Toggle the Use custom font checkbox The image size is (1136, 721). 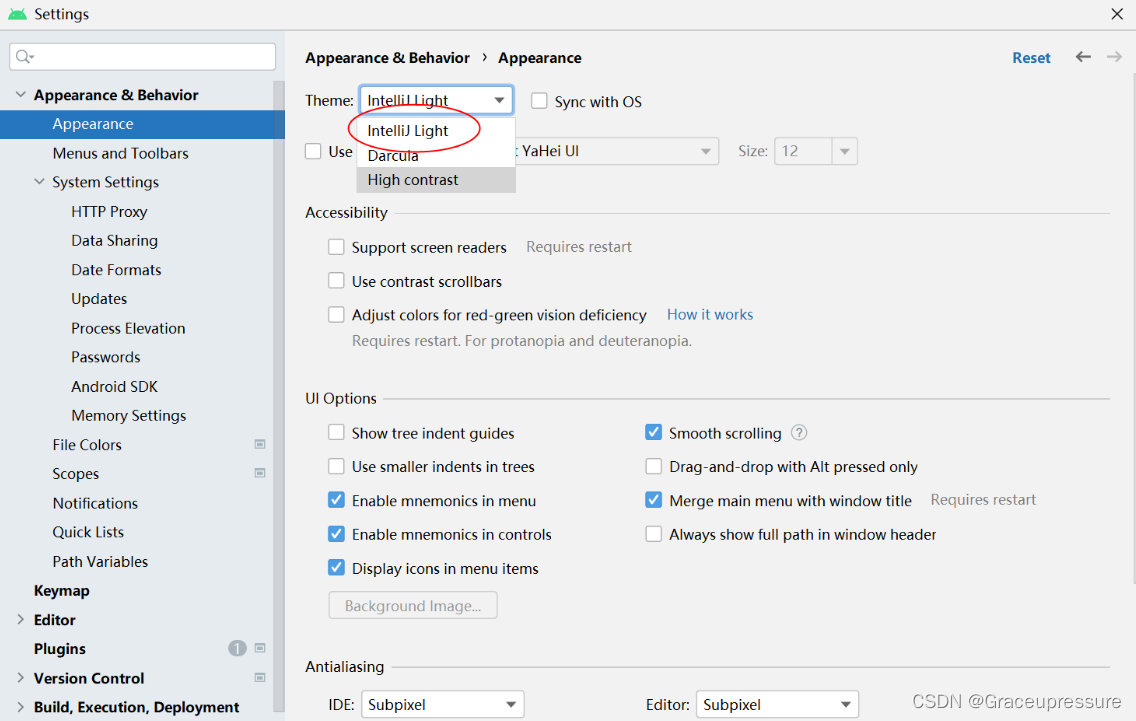click(x=313, y=151)
